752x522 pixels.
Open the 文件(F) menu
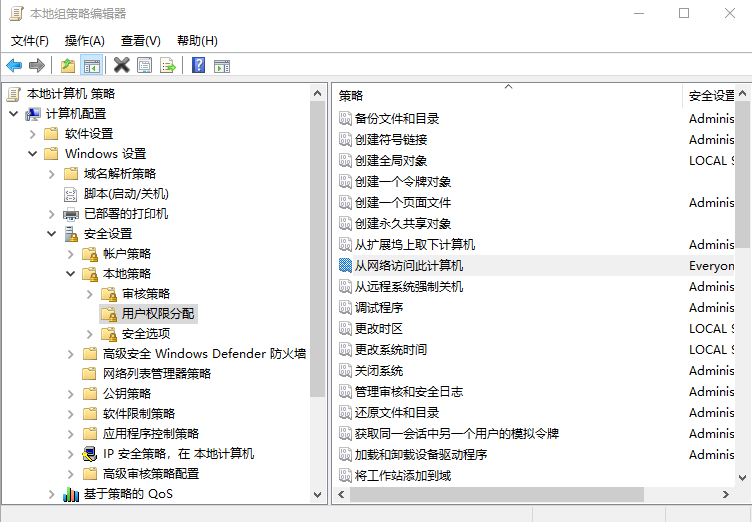[x=30, y=41]
